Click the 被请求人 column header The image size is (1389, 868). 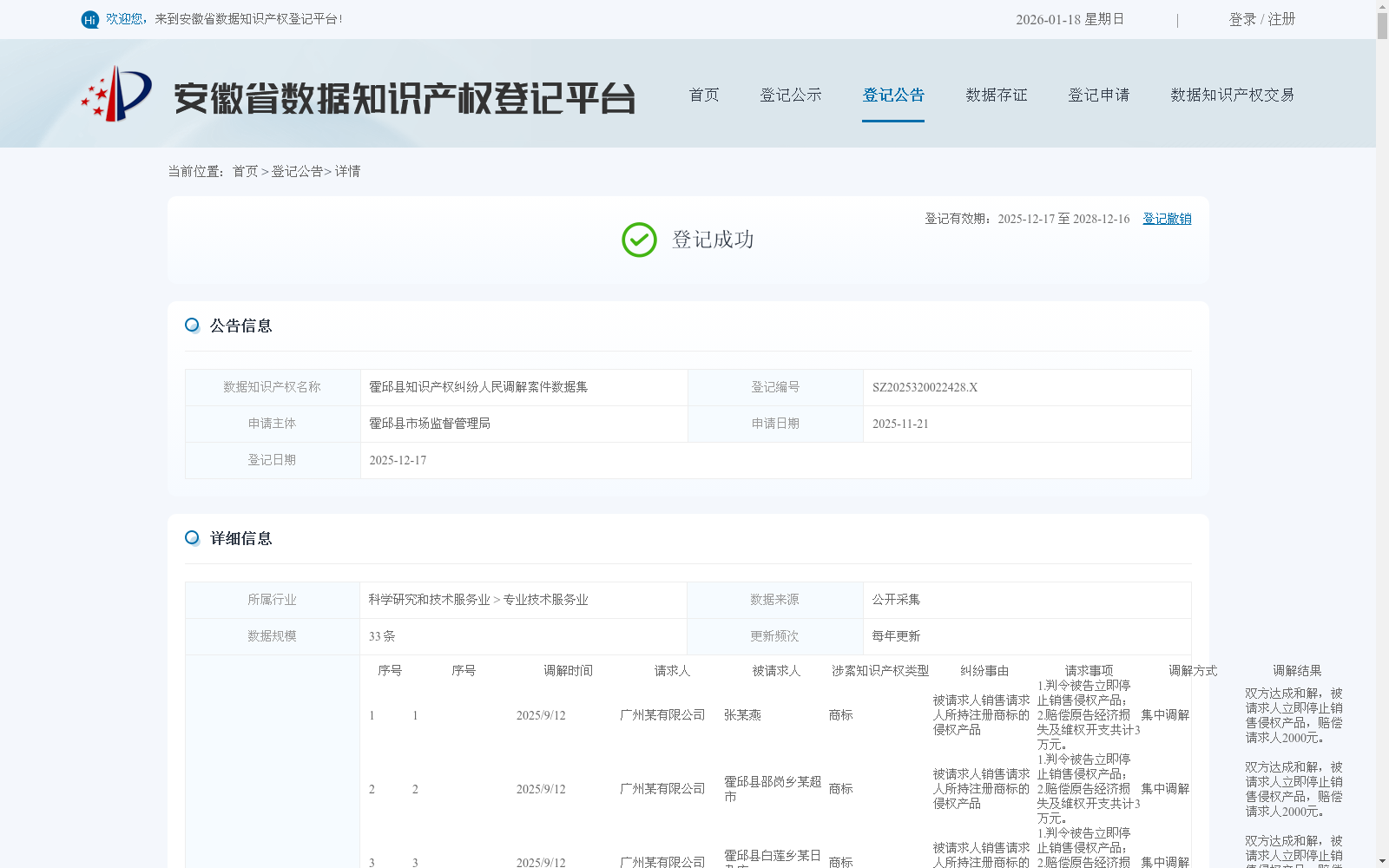pos(776,671)
